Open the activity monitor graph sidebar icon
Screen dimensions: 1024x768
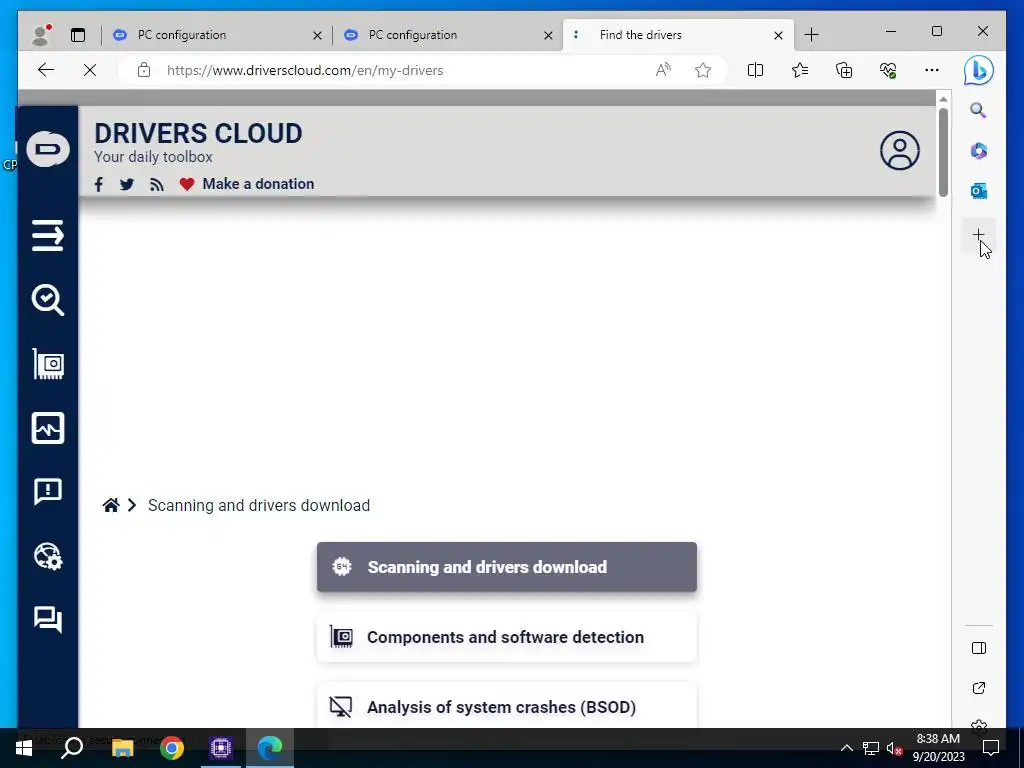coord(48,428)
